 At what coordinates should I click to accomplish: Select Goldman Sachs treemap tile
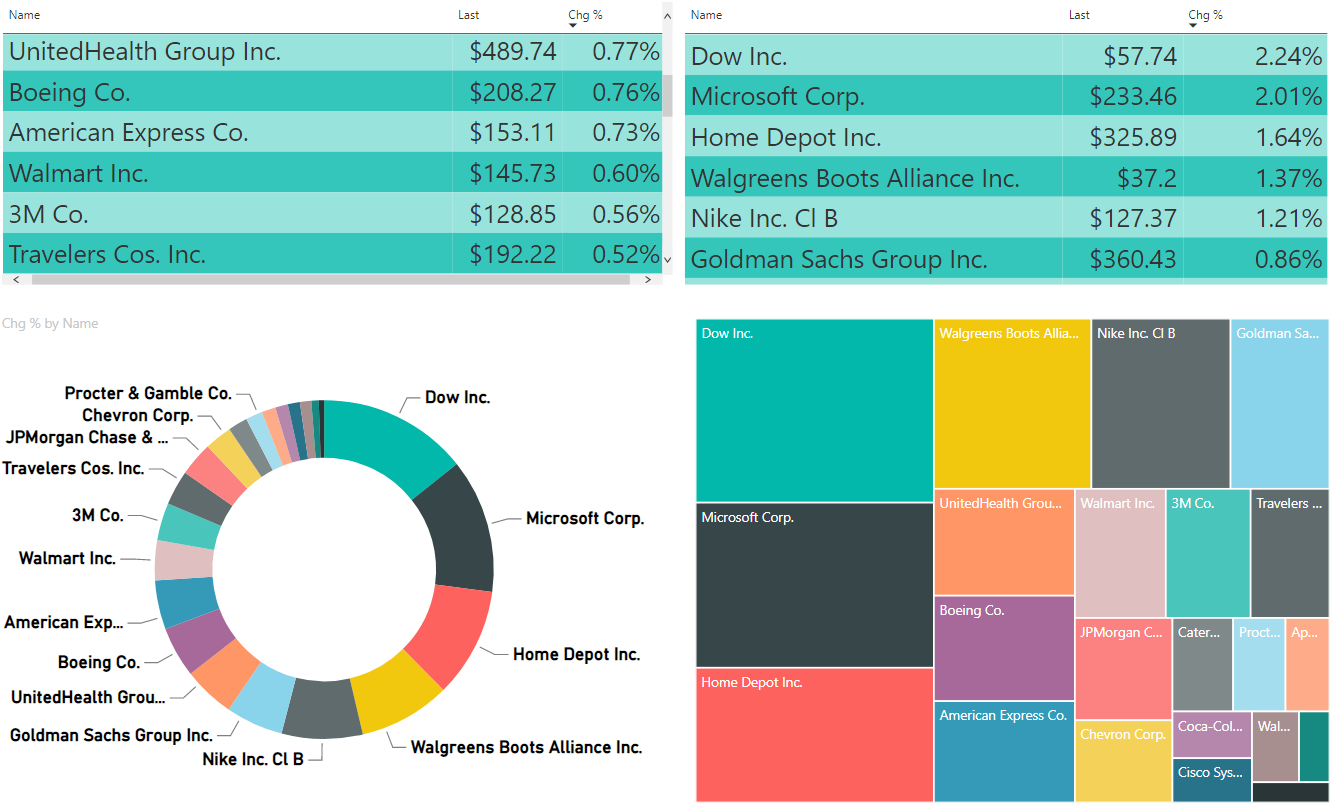pos(1280,404)
